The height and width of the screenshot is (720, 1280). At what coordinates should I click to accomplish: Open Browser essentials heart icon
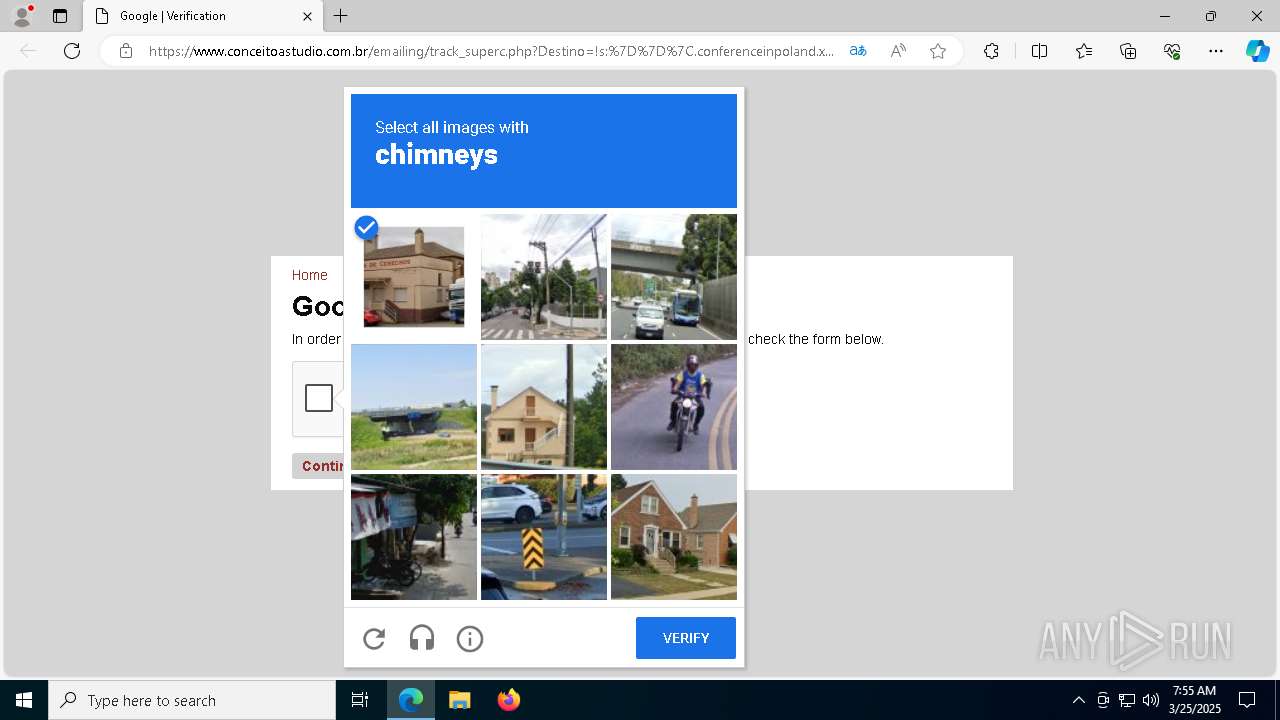click(1172, 51)
